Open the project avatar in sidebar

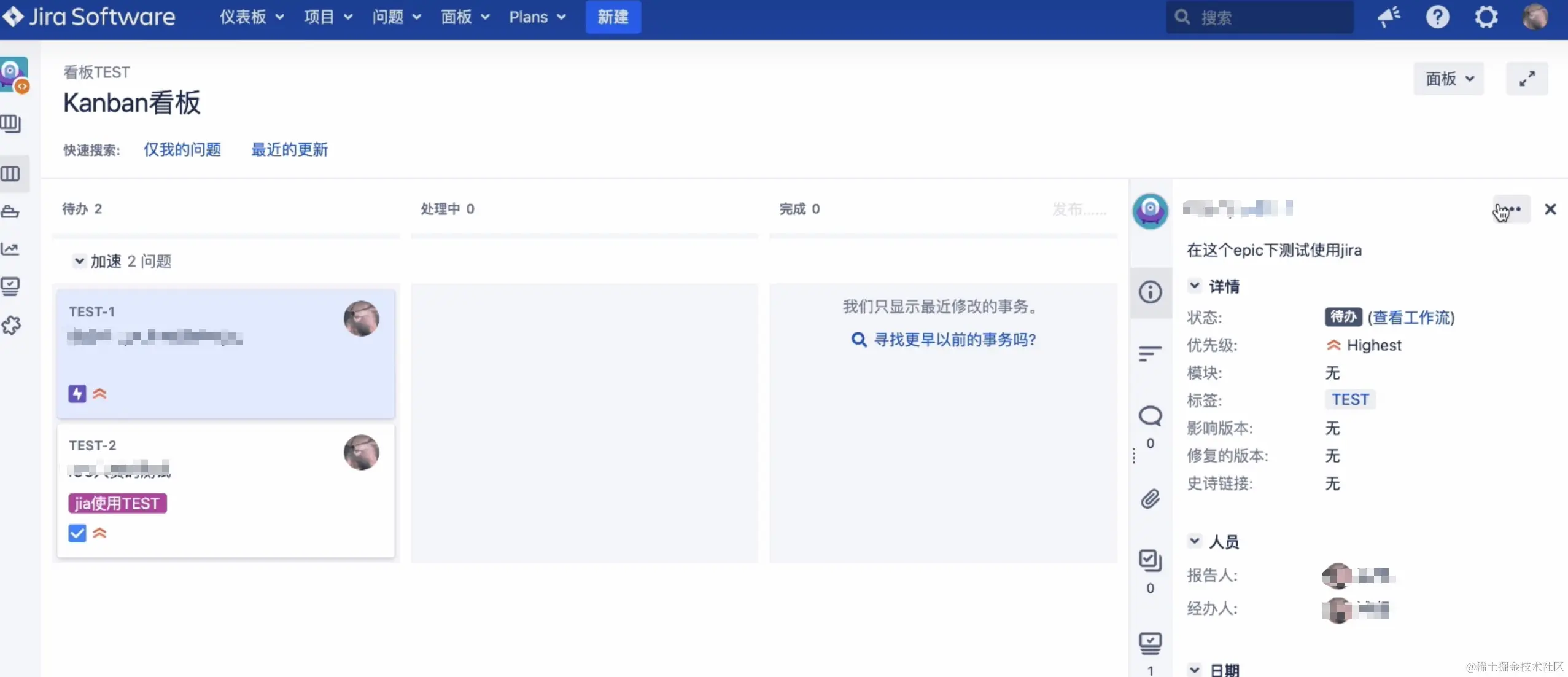15,75
